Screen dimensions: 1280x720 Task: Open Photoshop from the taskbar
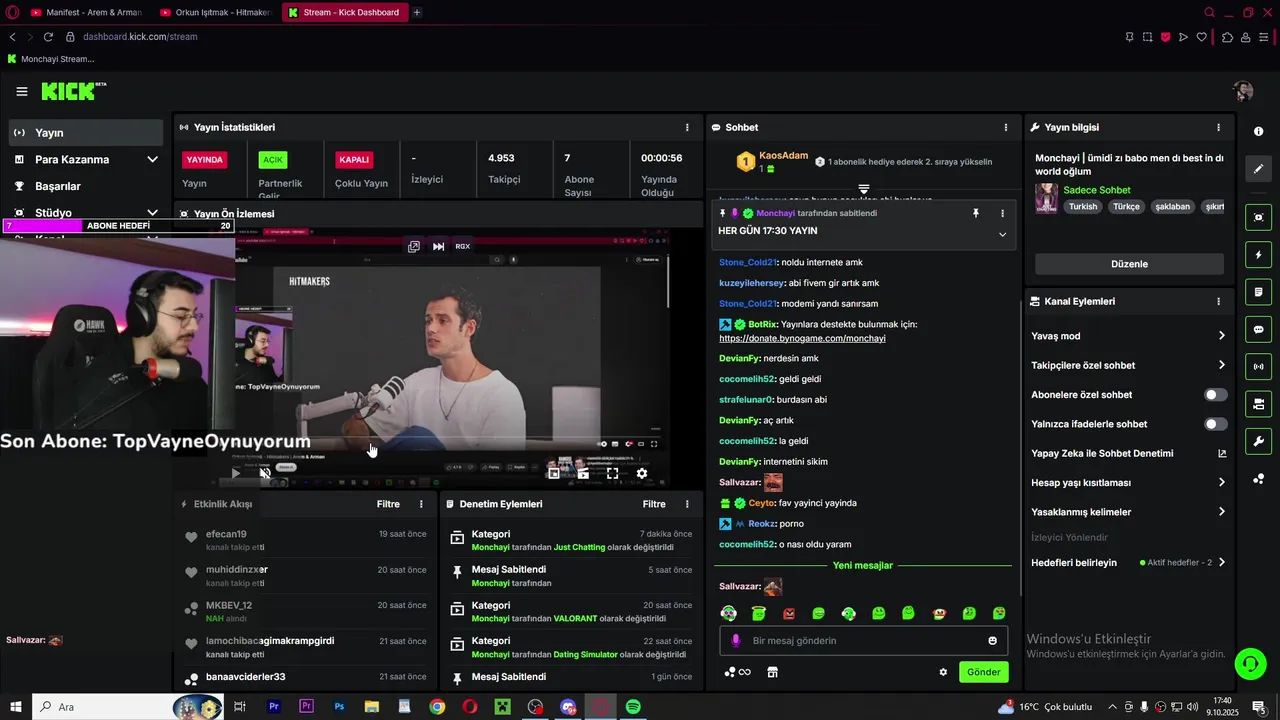click(339, 707)
